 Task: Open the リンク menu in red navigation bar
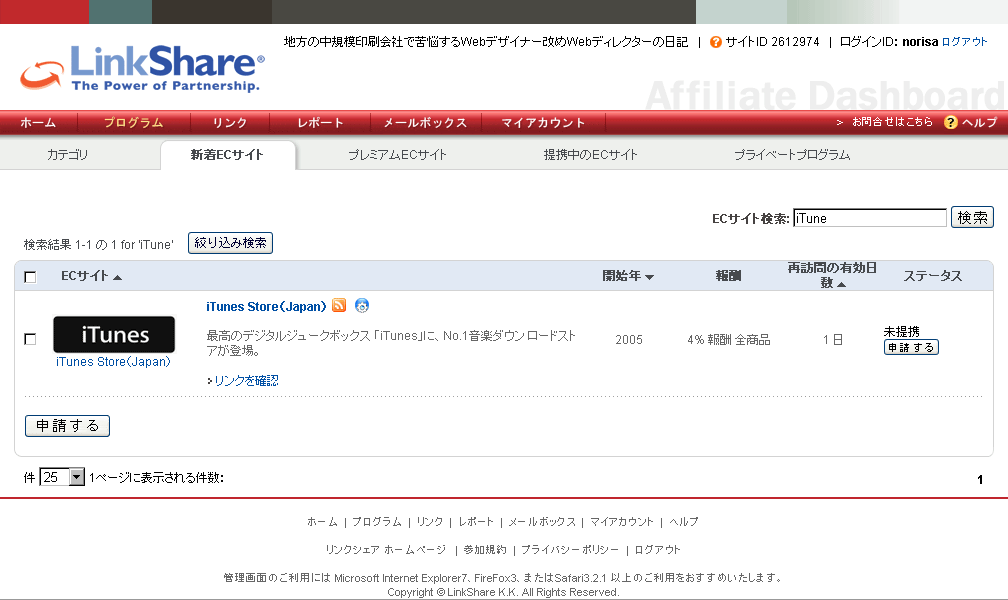(x=230, y=123)
